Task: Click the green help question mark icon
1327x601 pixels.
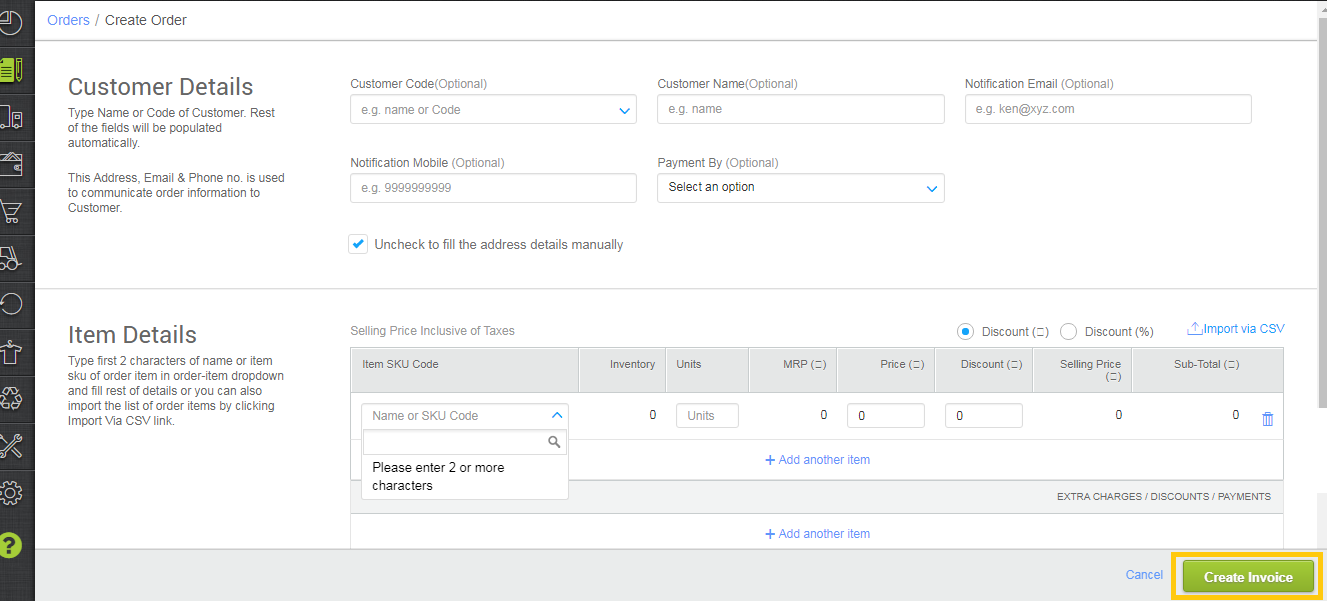Action: [11, 545]
